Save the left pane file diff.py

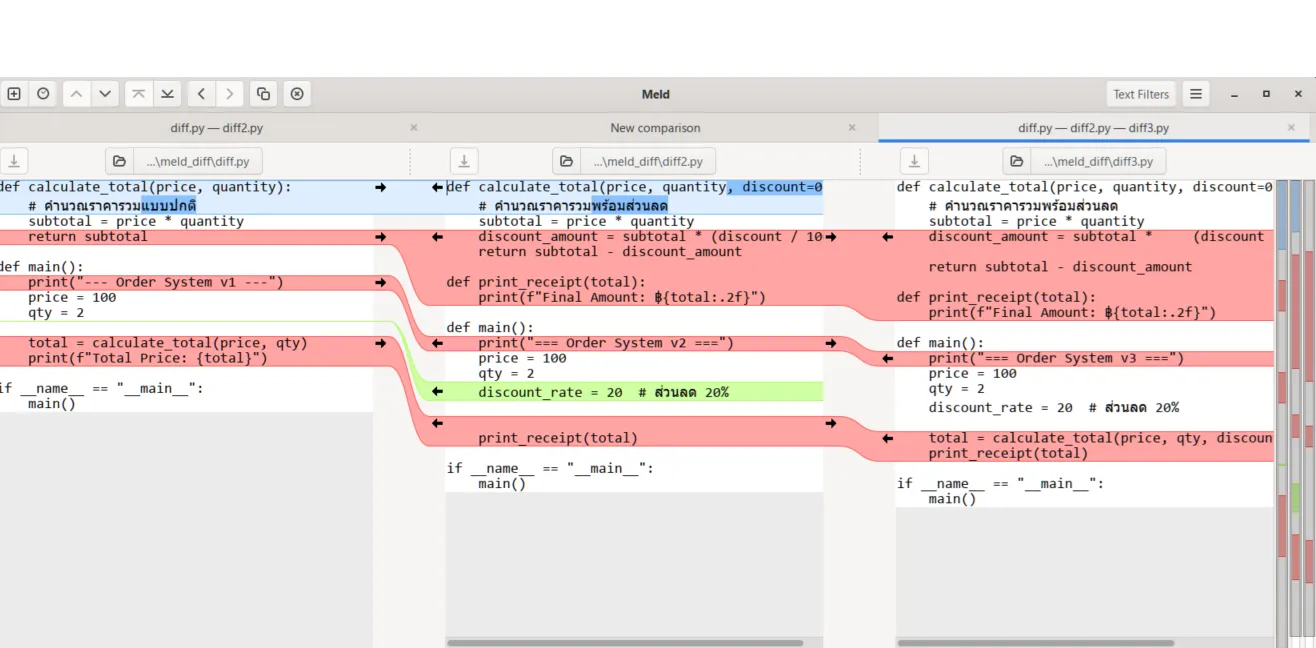14,161
